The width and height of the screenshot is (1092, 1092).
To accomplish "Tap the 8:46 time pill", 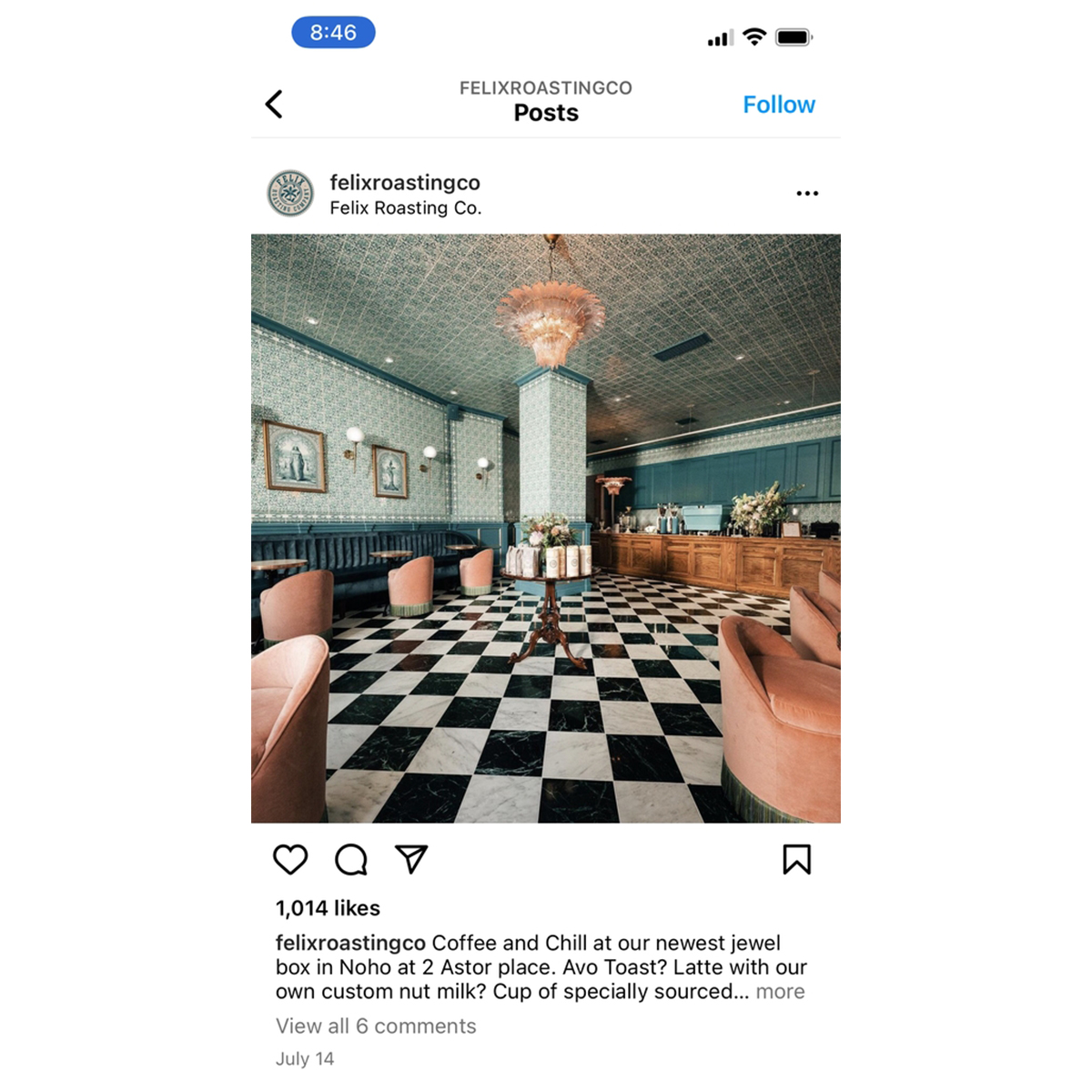I will pos(333,32).
